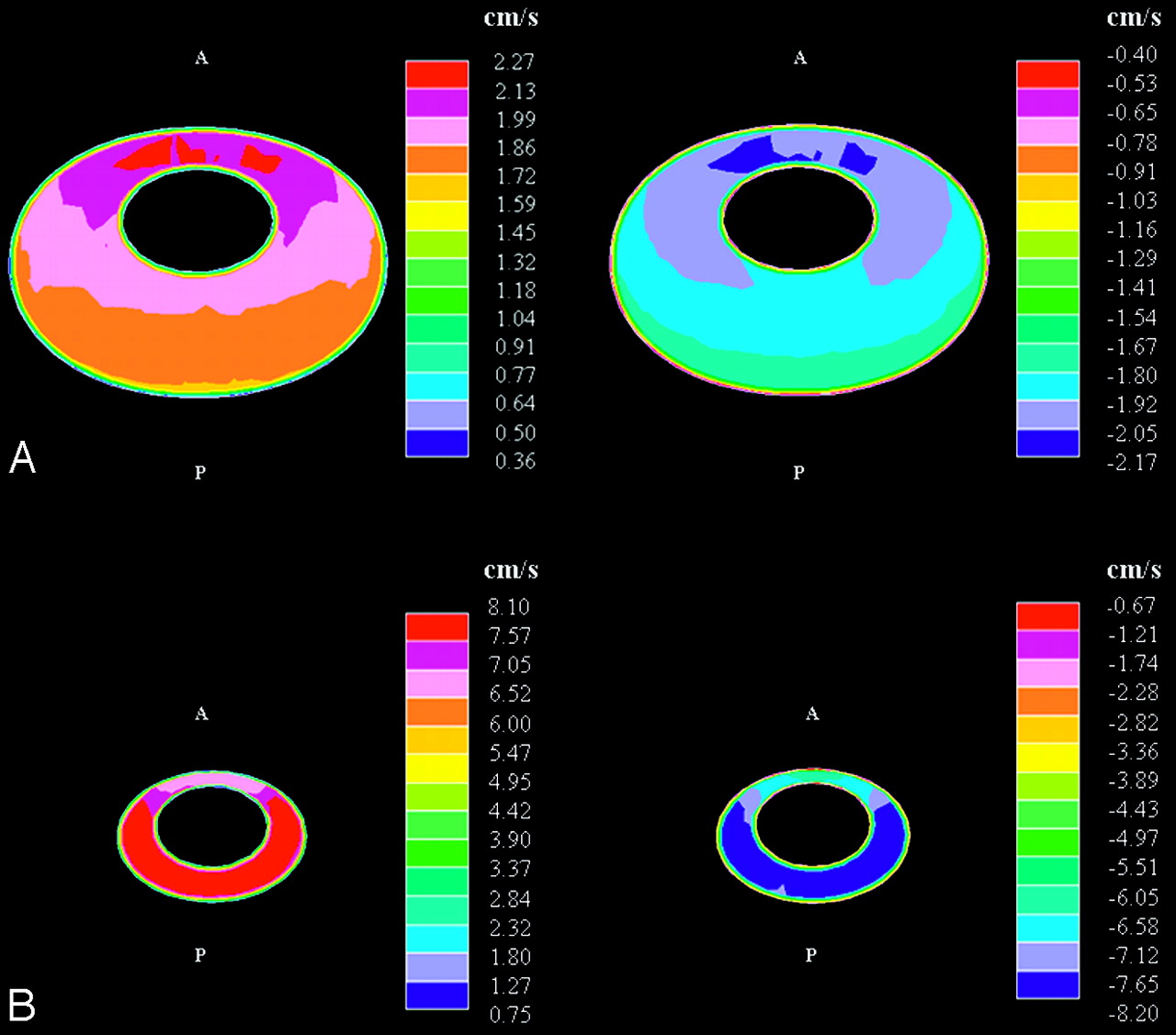1176x1035 pixels.
Task: Select the 4.42 scale label
Action: [x=510, y=811]
